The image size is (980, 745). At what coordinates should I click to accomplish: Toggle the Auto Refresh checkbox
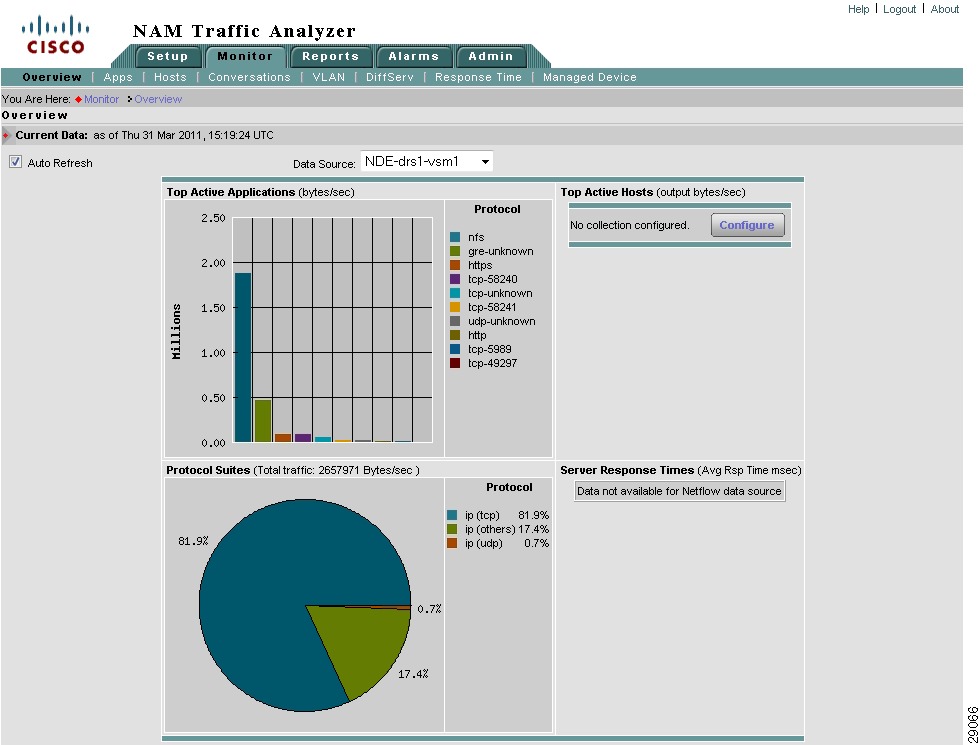point(15,162)
